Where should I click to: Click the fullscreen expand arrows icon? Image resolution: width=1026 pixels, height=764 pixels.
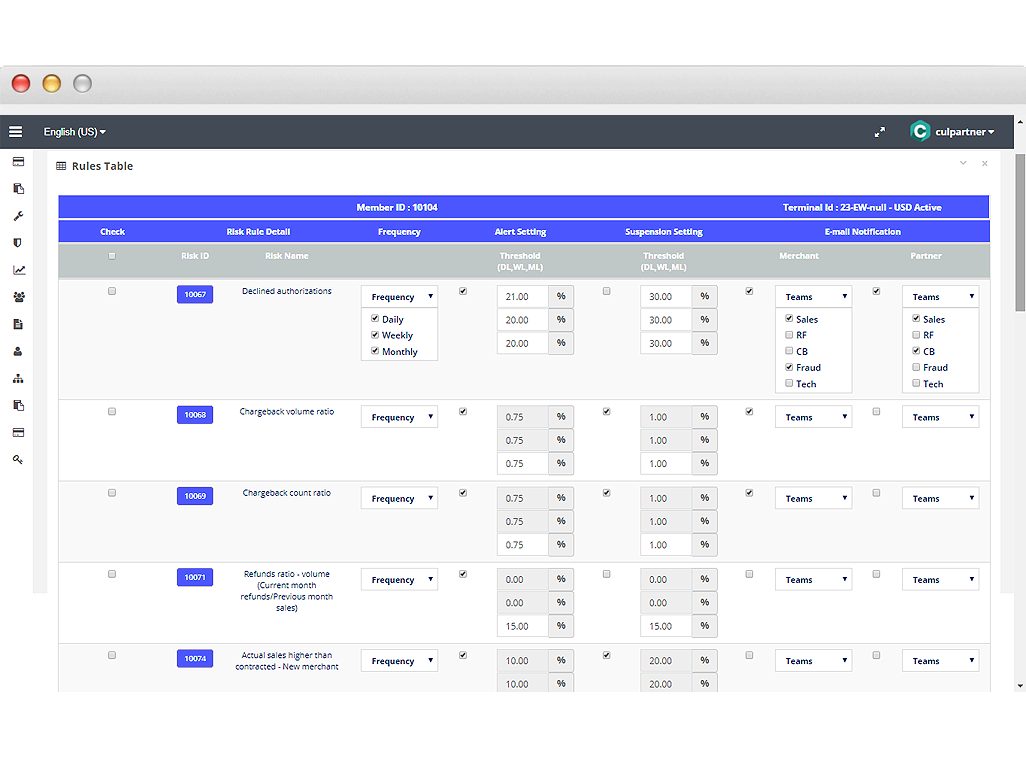[x=880, y=131]
